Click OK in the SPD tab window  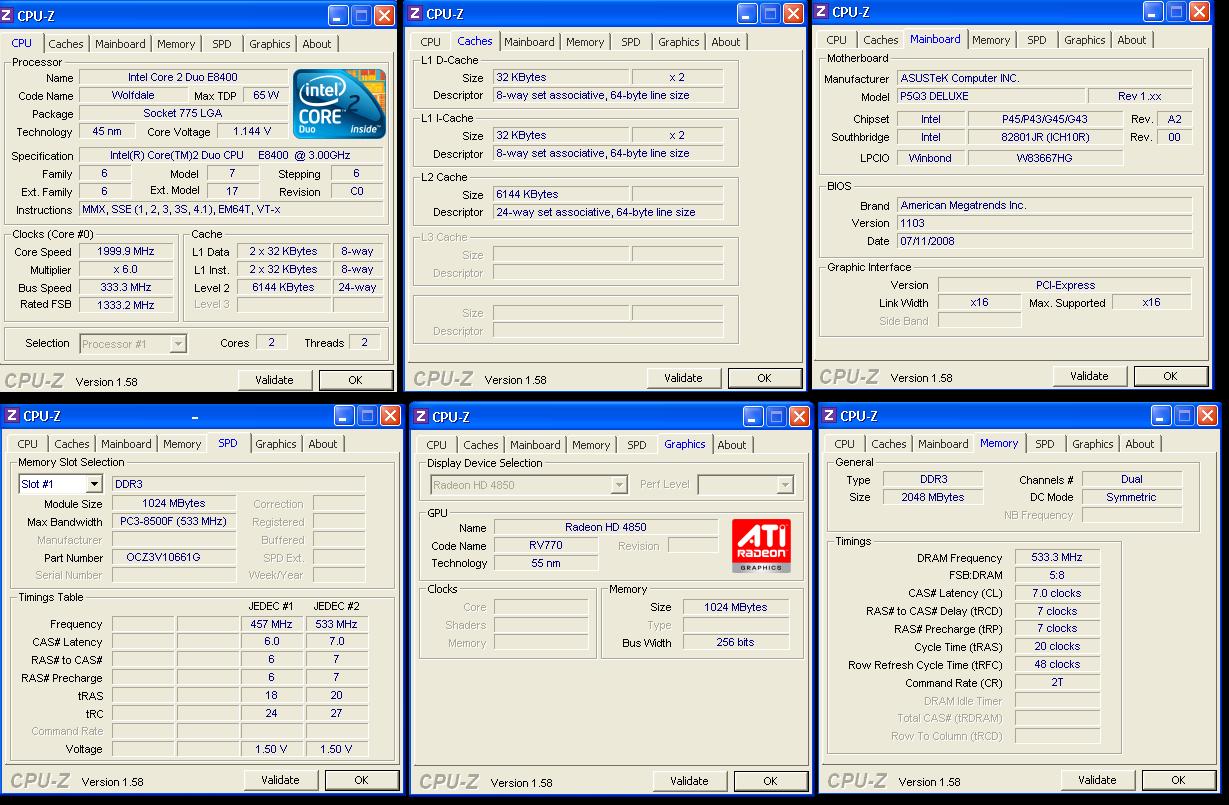361,780
